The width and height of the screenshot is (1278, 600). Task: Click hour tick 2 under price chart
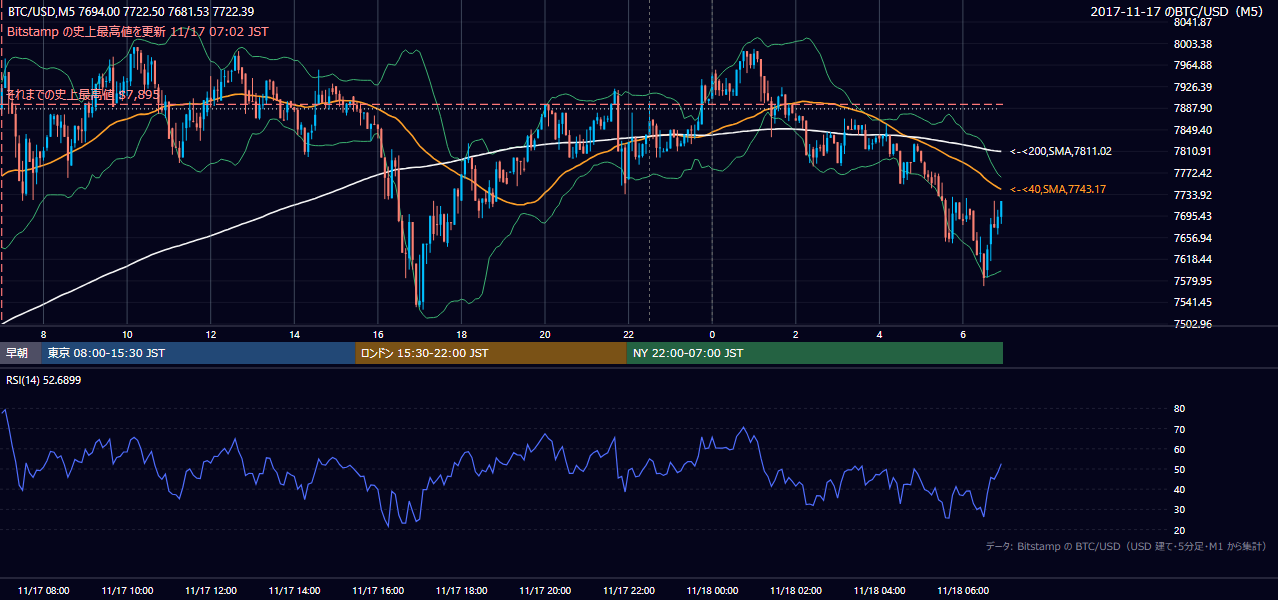(796, 334)
